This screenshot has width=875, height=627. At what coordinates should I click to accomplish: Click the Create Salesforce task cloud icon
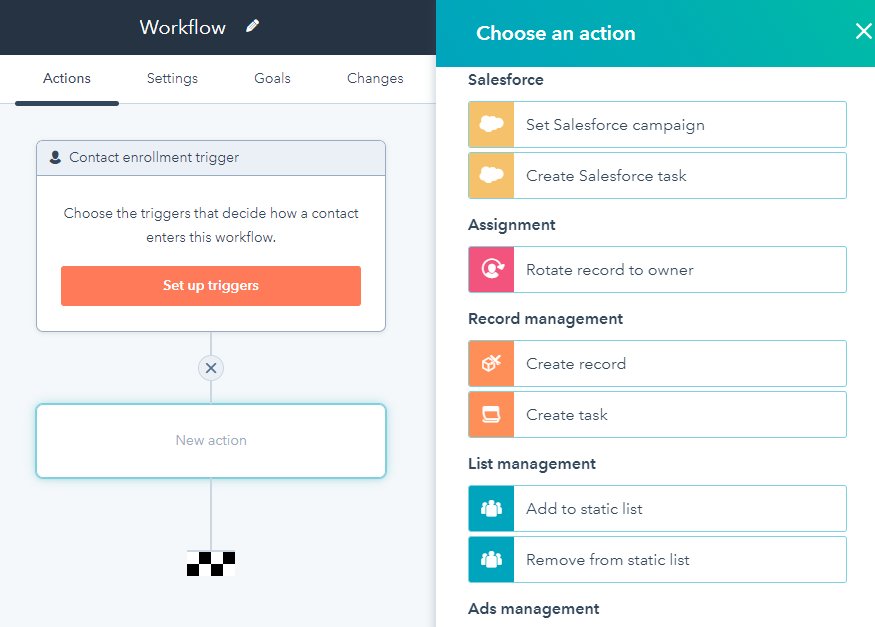[491, 176]
